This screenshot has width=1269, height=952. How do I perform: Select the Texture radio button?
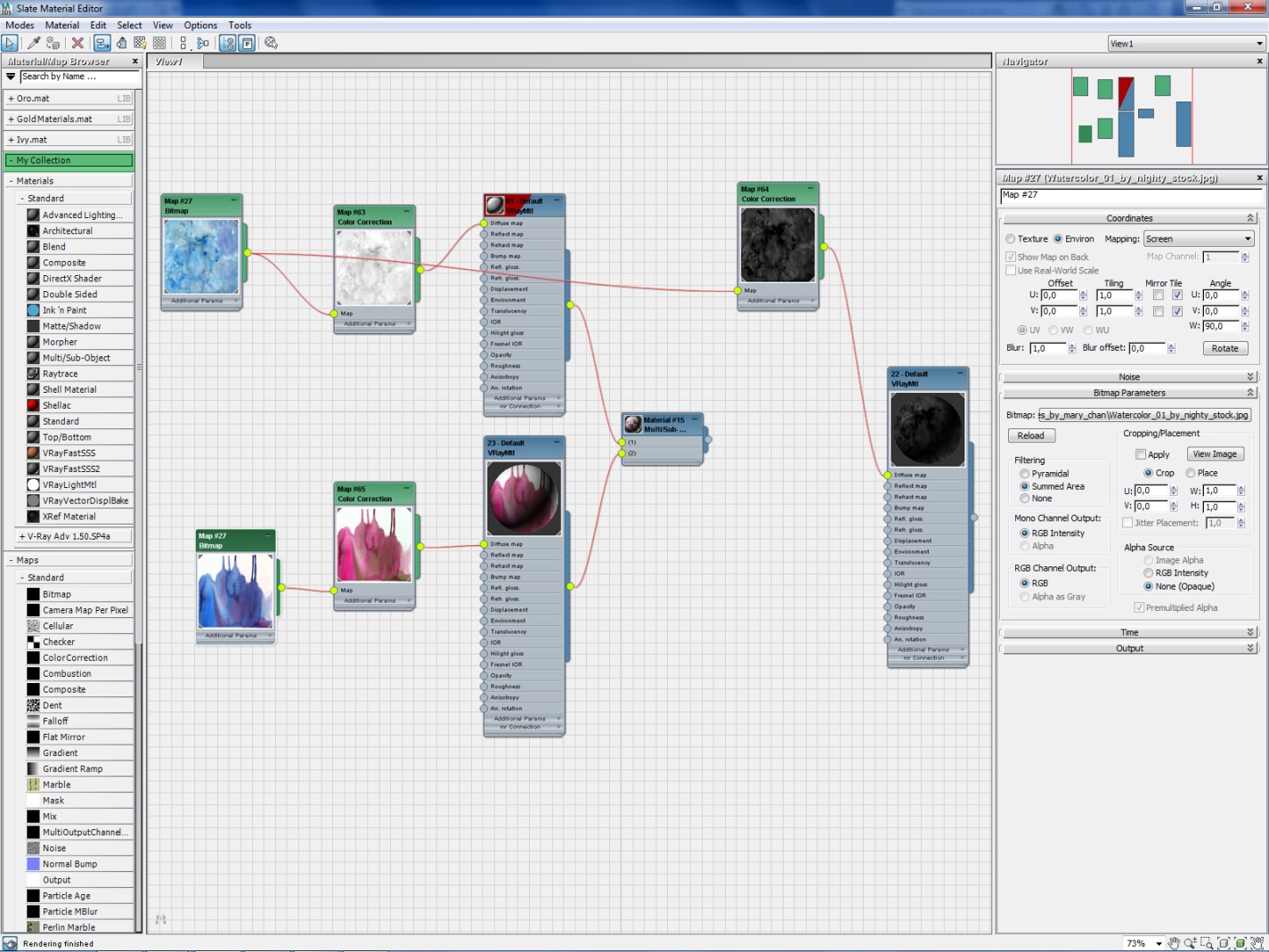1011,239
